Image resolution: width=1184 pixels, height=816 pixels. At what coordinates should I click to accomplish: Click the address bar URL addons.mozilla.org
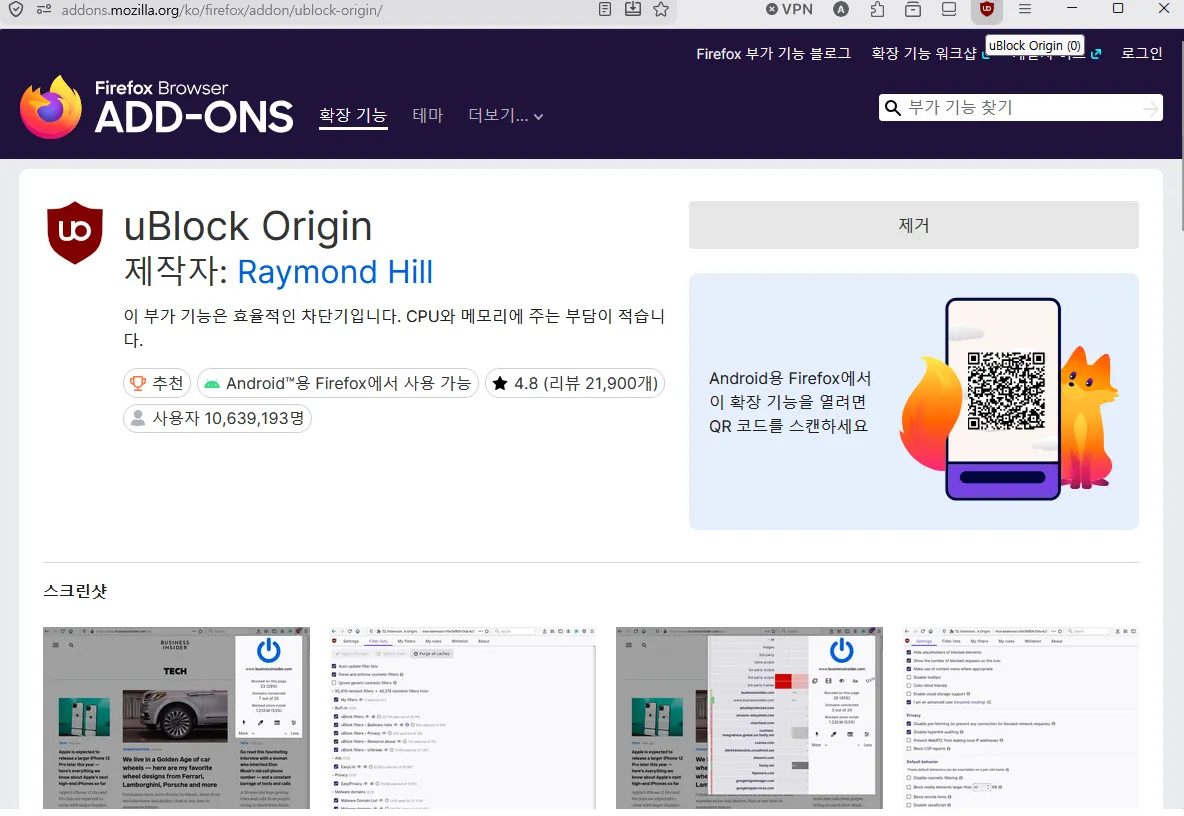(222, 10)
